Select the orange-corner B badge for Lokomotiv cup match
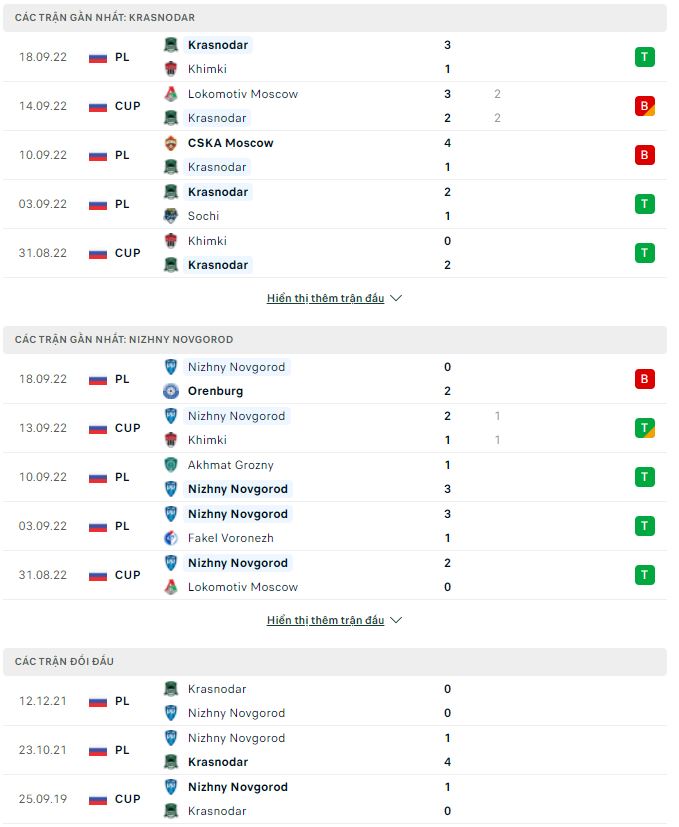 coord(644,106)
